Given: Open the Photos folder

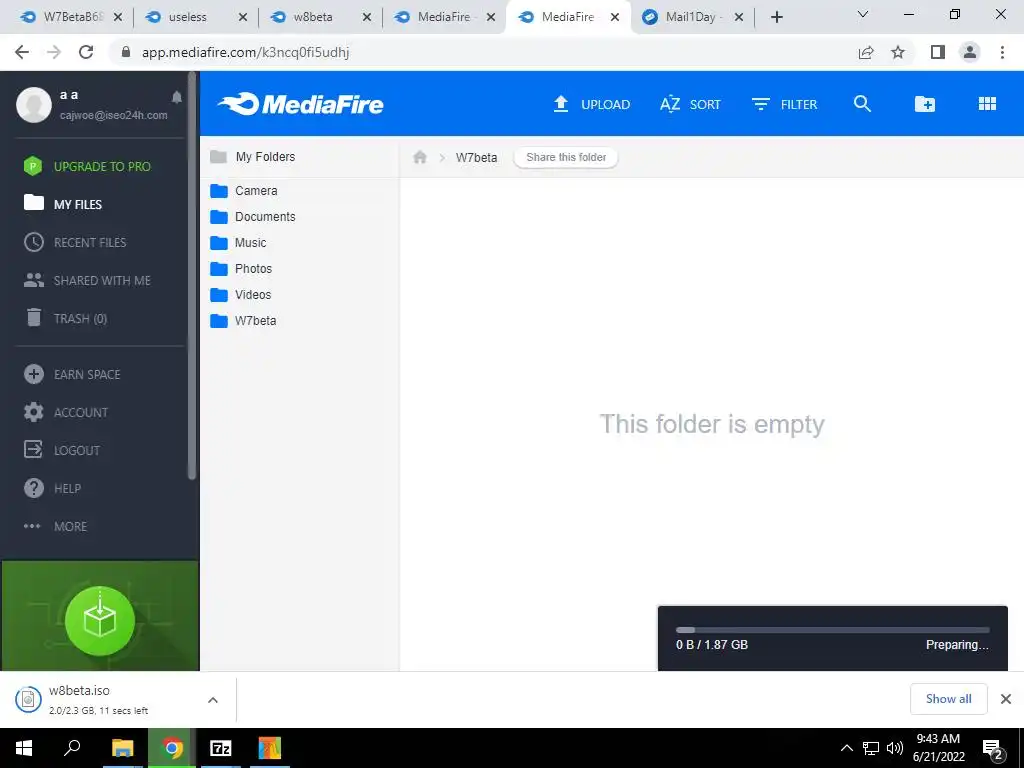Looking at the screenshot, I should [241, 269].
